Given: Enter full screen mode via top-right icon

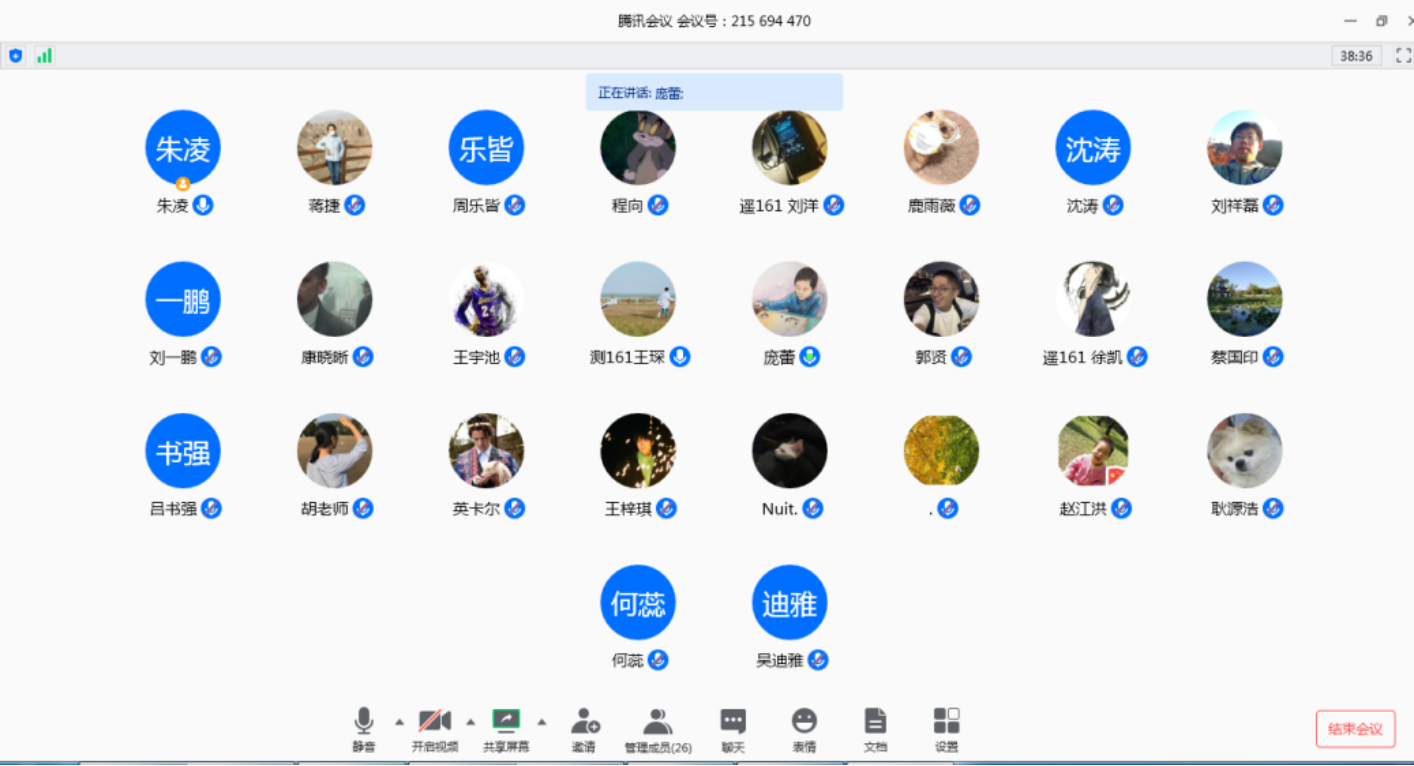Looking at the screenshot, I should click(1403, 56).
